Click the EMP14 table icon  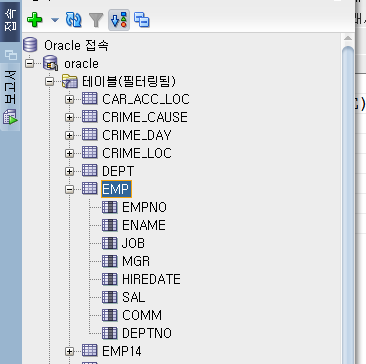[x=89, y=350]
